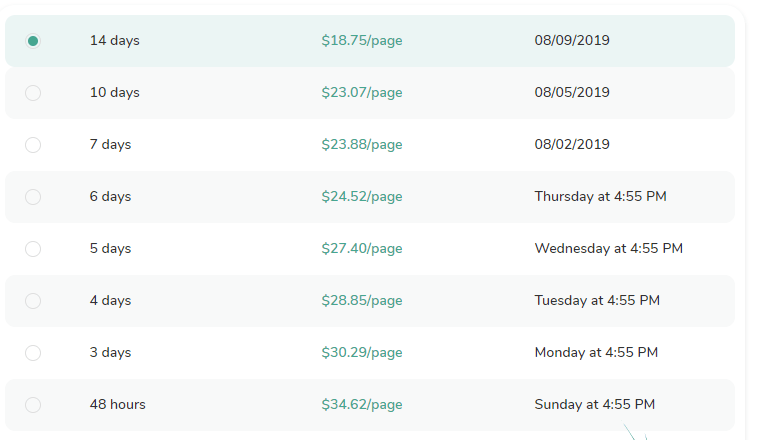This screenshot has width=759, height=440.
Task: Click the $23.07/page price text
Action: click(362, 92)
